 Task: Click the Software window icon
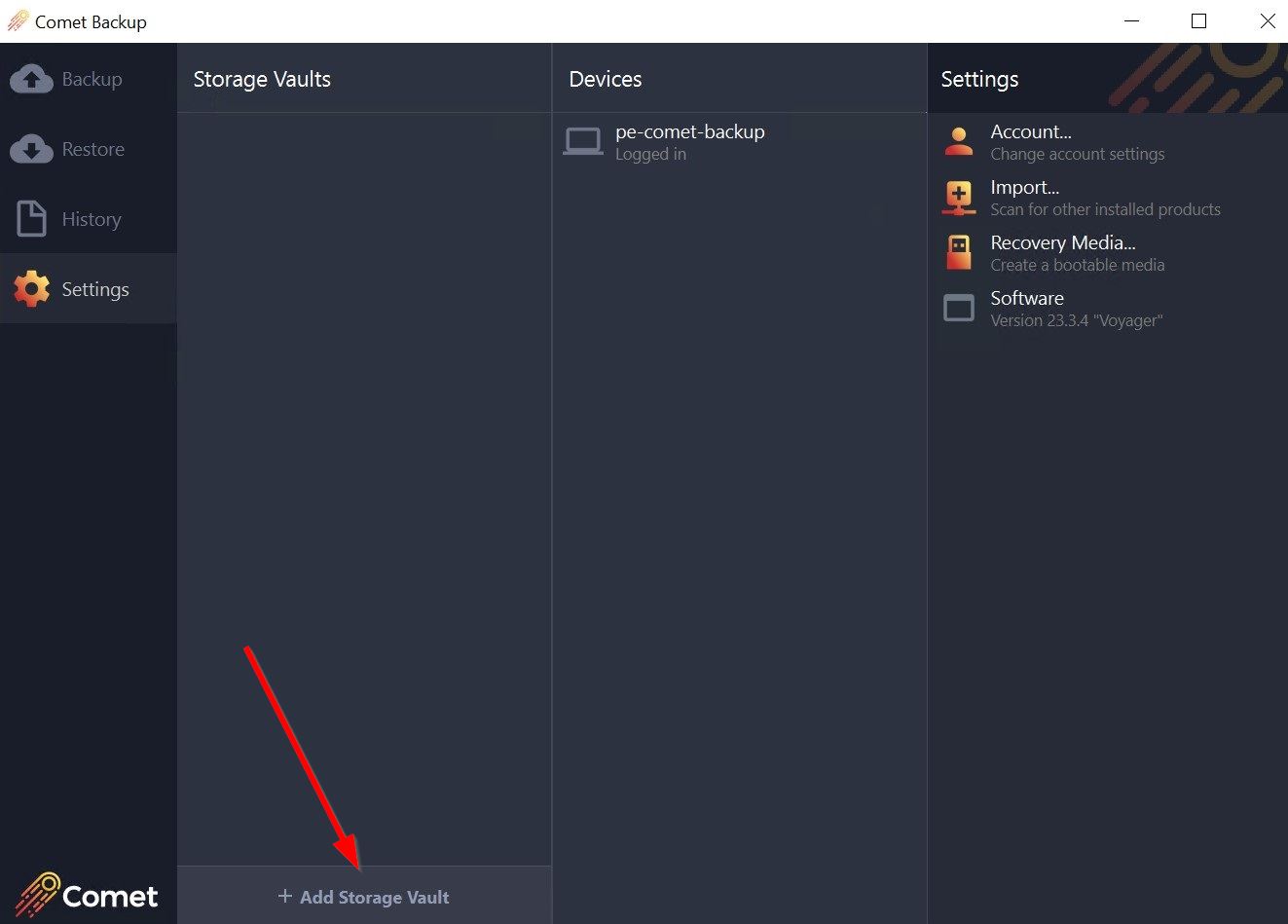pos(959,309)
